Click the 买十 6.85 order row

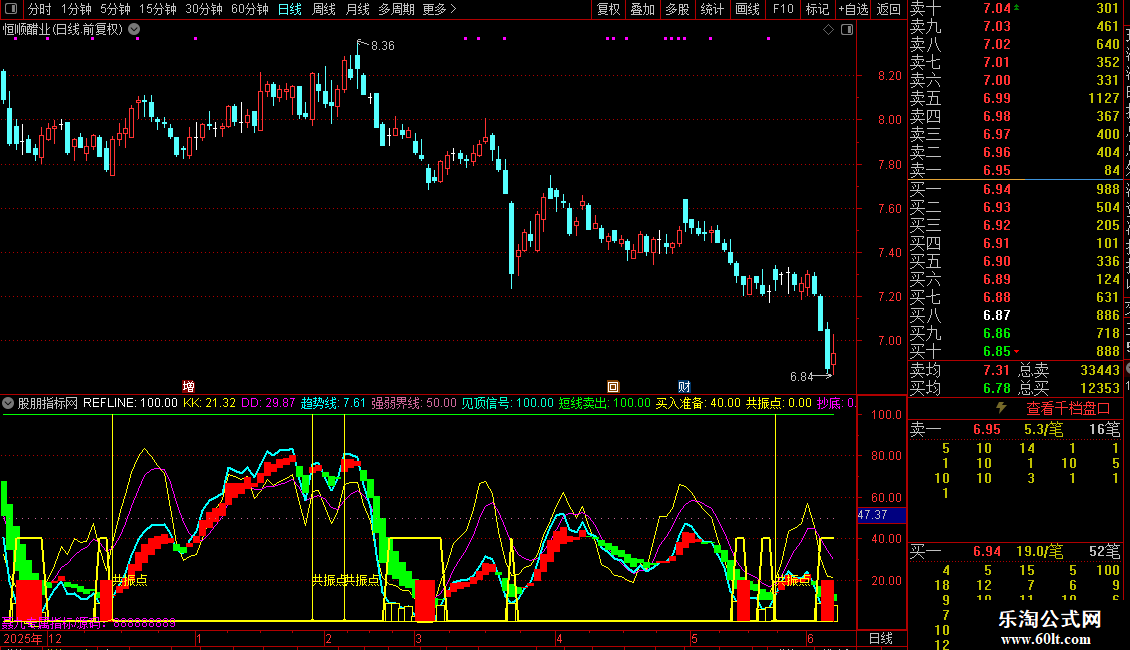pyautogui.click(x=1015, y=351)
